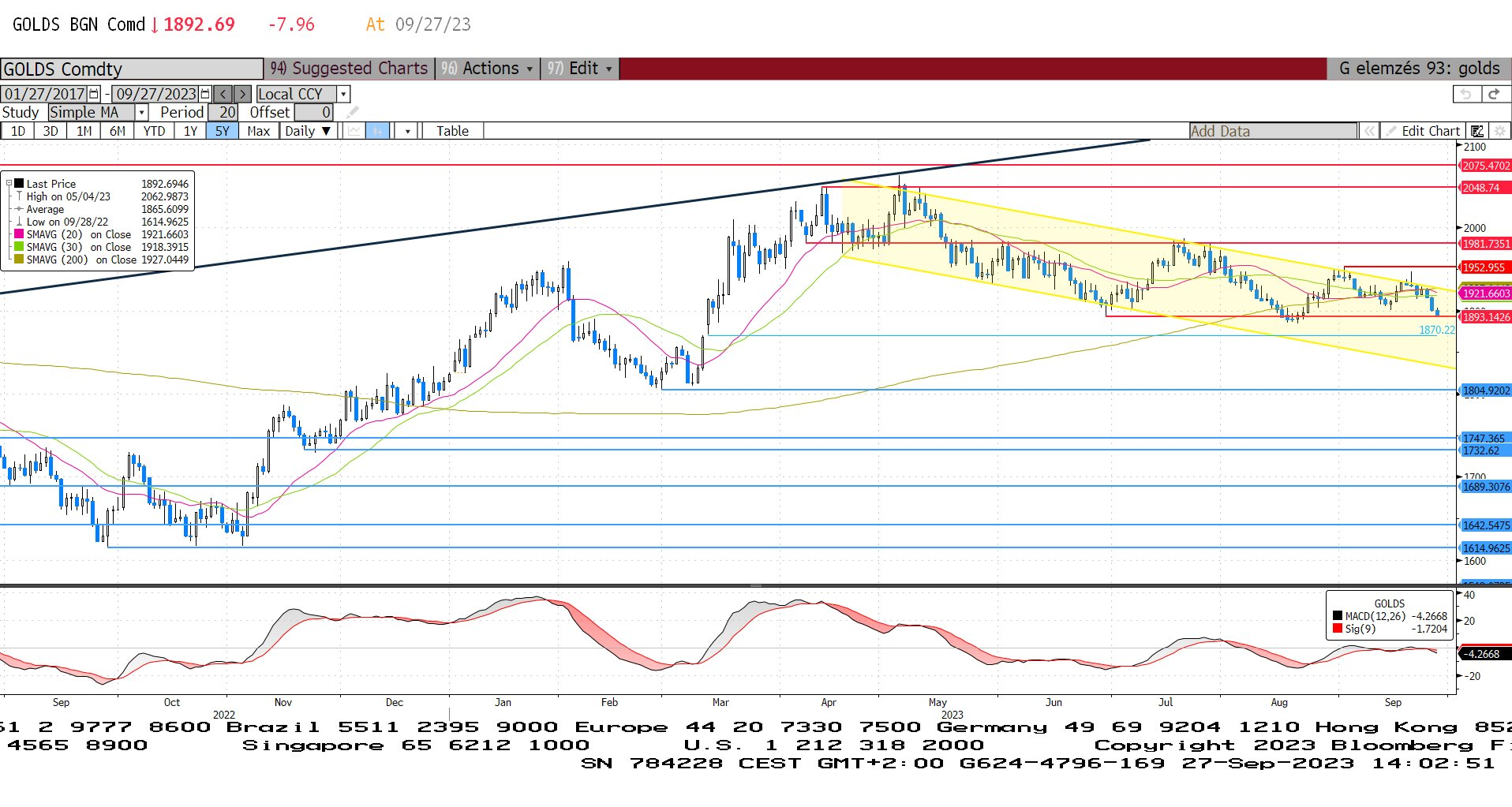The image size is (1512, 807).
Task: Click the Edit Chart button
Action: click(1423, 131)
